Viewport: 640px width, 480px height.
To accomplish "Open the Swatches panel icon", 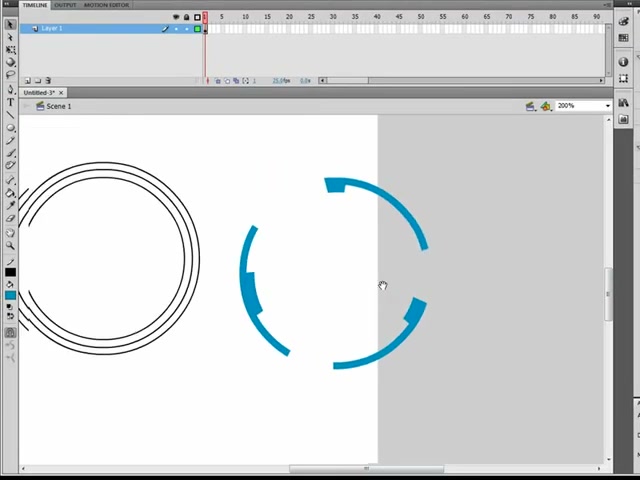I will tap(623, 38).
